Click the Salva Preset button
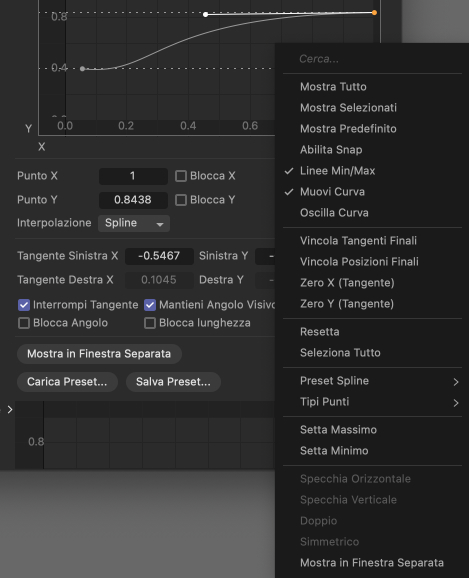This screenshot has height=578, width=469. (x=173, y=382)
